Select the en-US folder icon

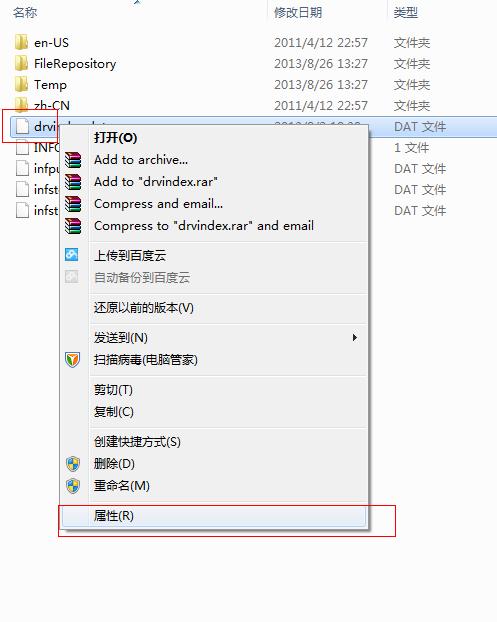pos(21,42)
